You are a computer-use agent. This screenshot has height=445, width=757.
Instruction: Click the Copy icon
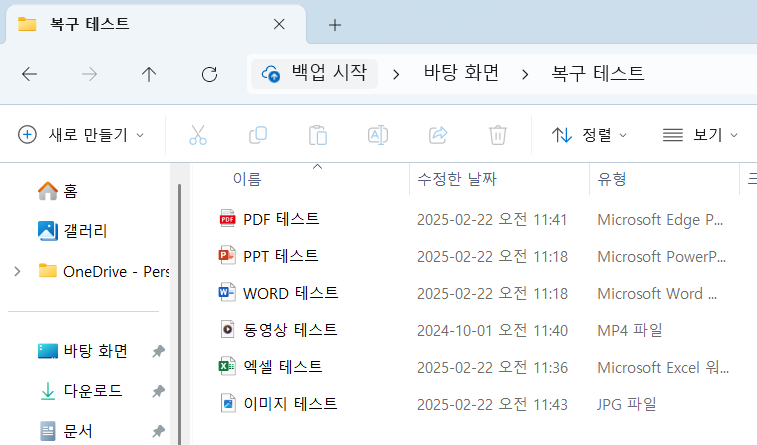coord(258,135)
